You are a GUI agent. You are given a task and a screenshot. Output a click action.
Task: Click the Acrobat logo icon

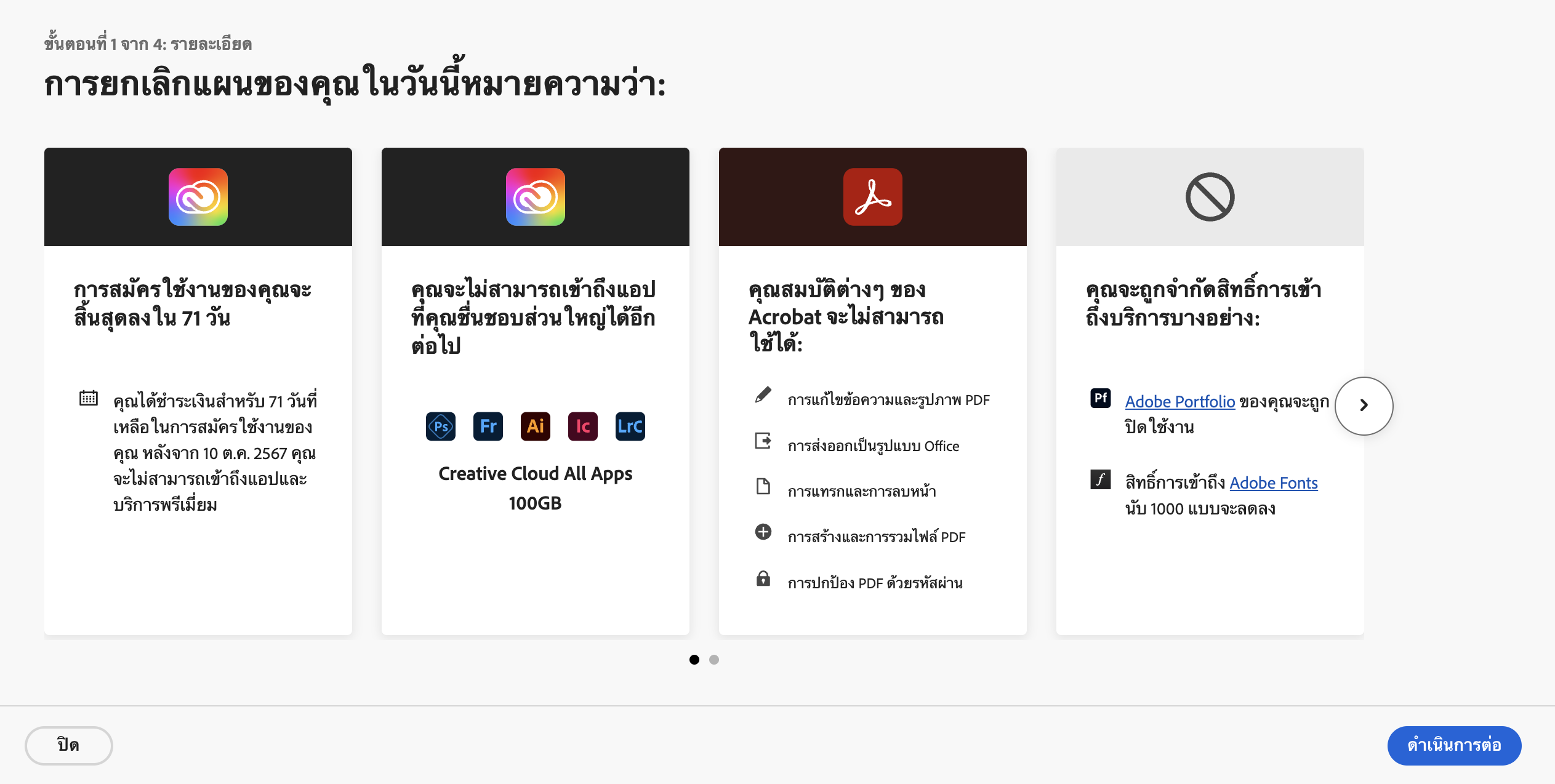pos(873,197)
